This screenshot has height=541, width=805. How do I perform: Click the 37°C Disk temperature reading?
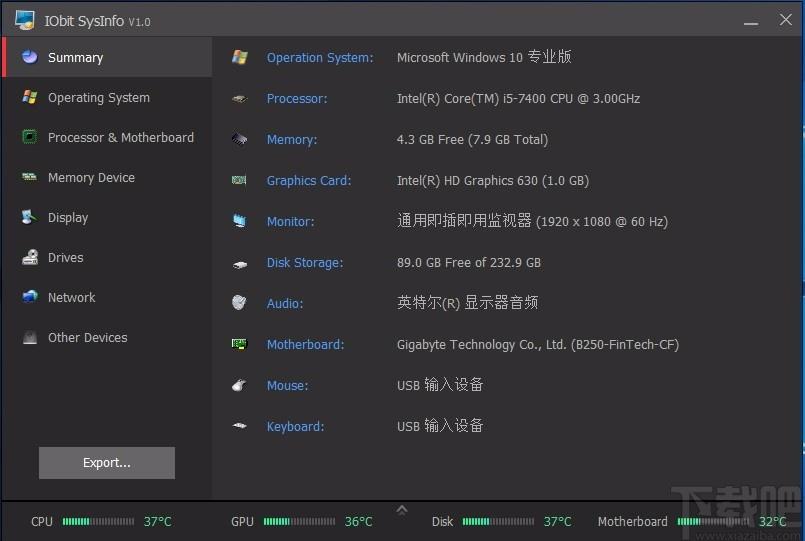[557, 521]
